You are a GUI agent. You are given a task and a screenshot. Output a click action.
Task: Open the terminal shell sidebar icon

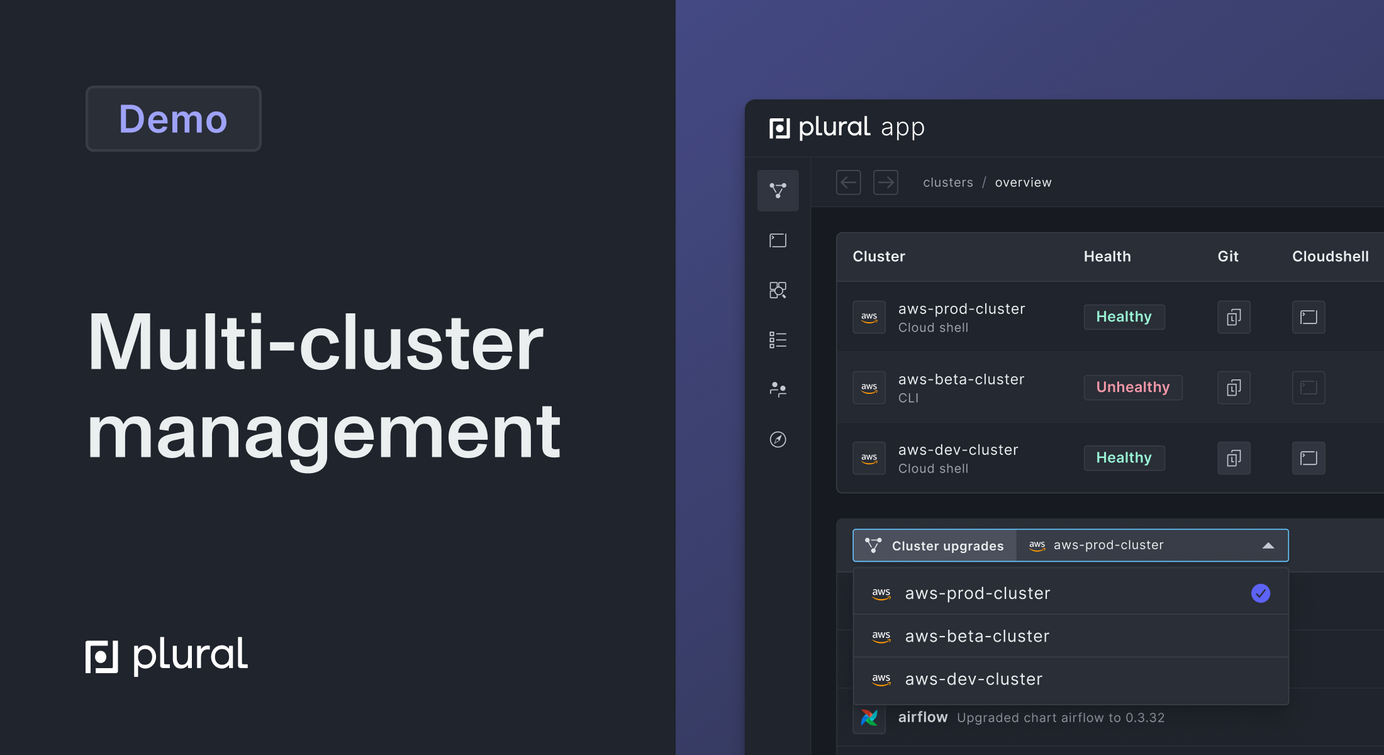[778, 240]
